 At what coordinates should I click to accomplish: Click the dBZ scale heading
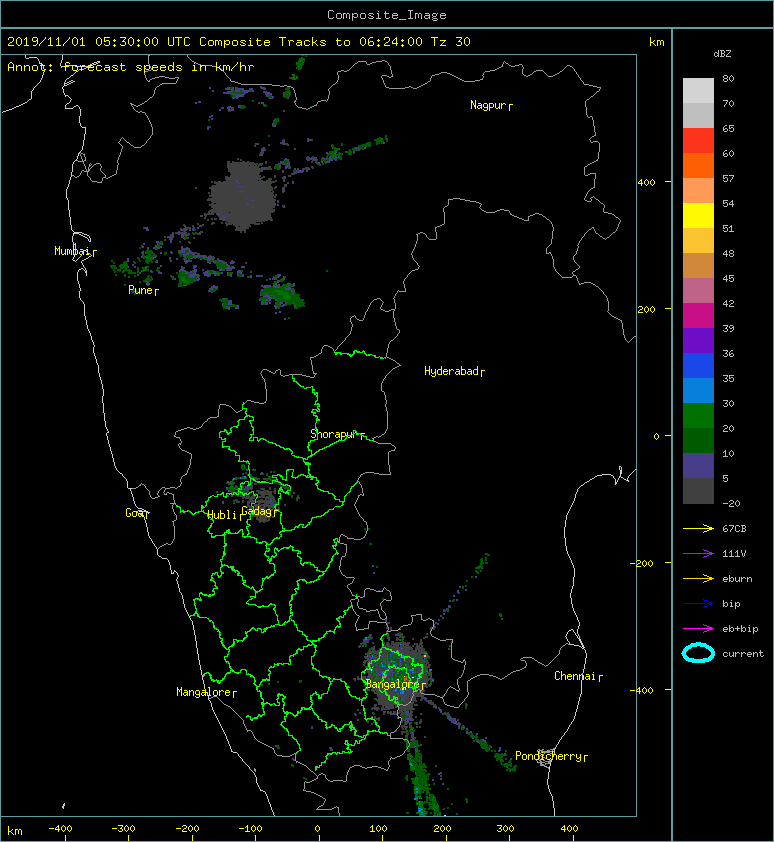(722, 54)
